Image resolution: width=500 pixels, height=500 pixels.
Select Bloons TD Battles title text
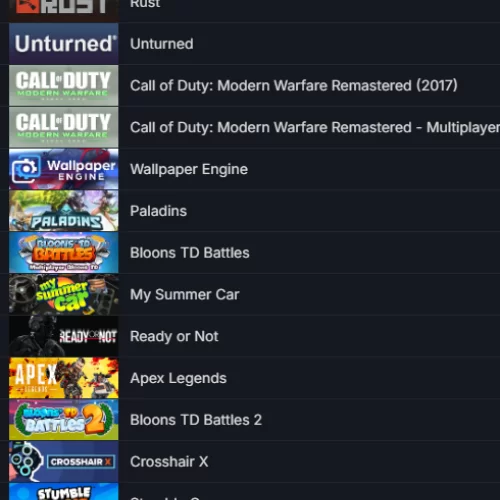coord(190,253)
